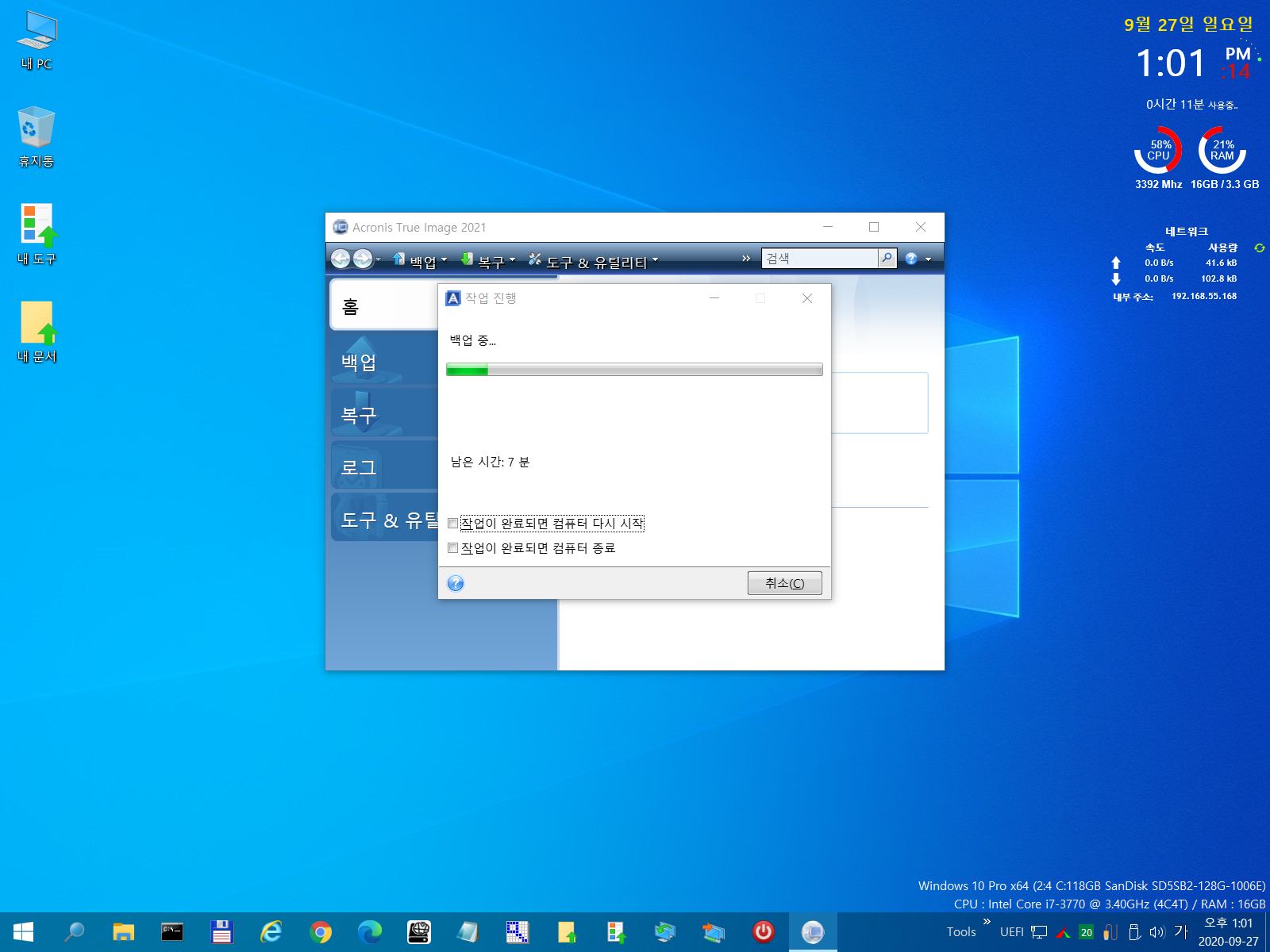
Task: Click the monitor with orange arrow taskbar icon
Action: tap(714, 932)
